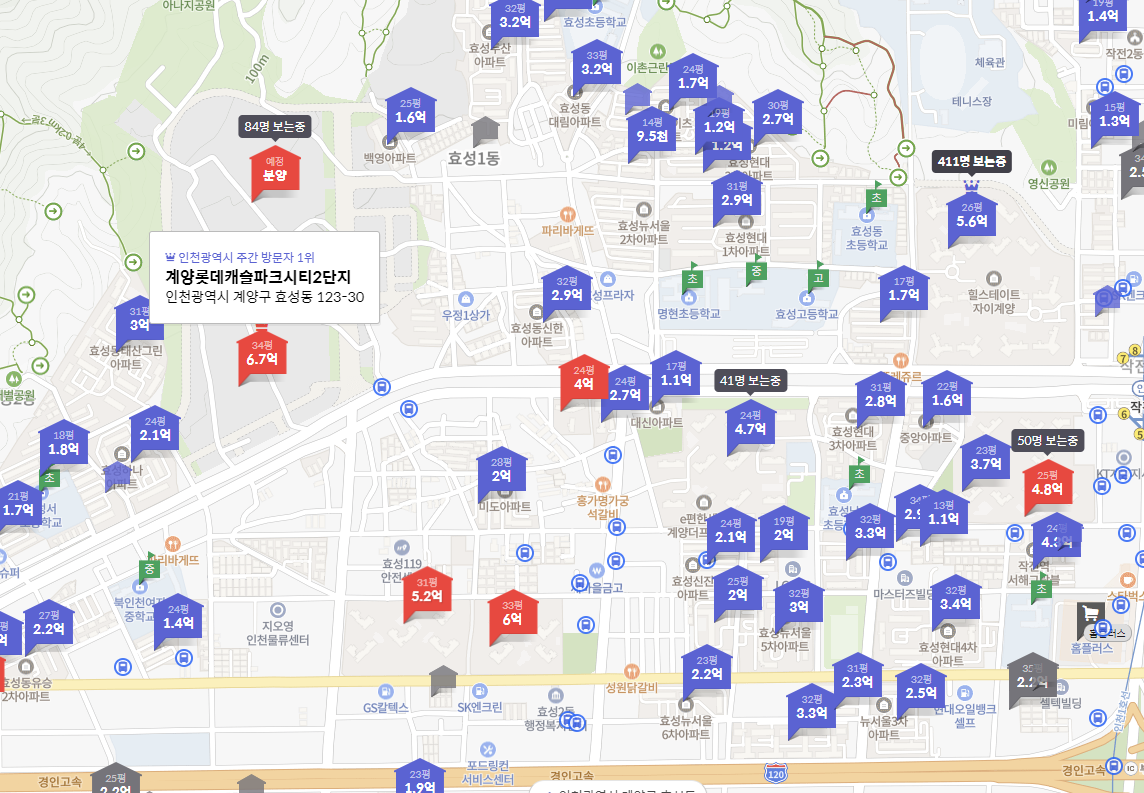Click the 50명 보는중 viewer badge
Image resolution: width=1144 pixels, height=793 pixels.
tap(1048, 440)
